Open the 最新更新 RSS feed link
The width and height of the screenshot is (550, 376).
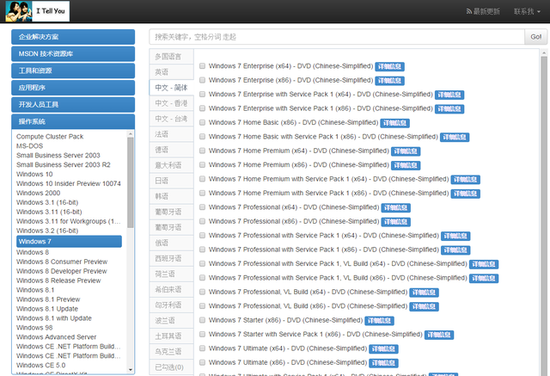tap(483, 12)
